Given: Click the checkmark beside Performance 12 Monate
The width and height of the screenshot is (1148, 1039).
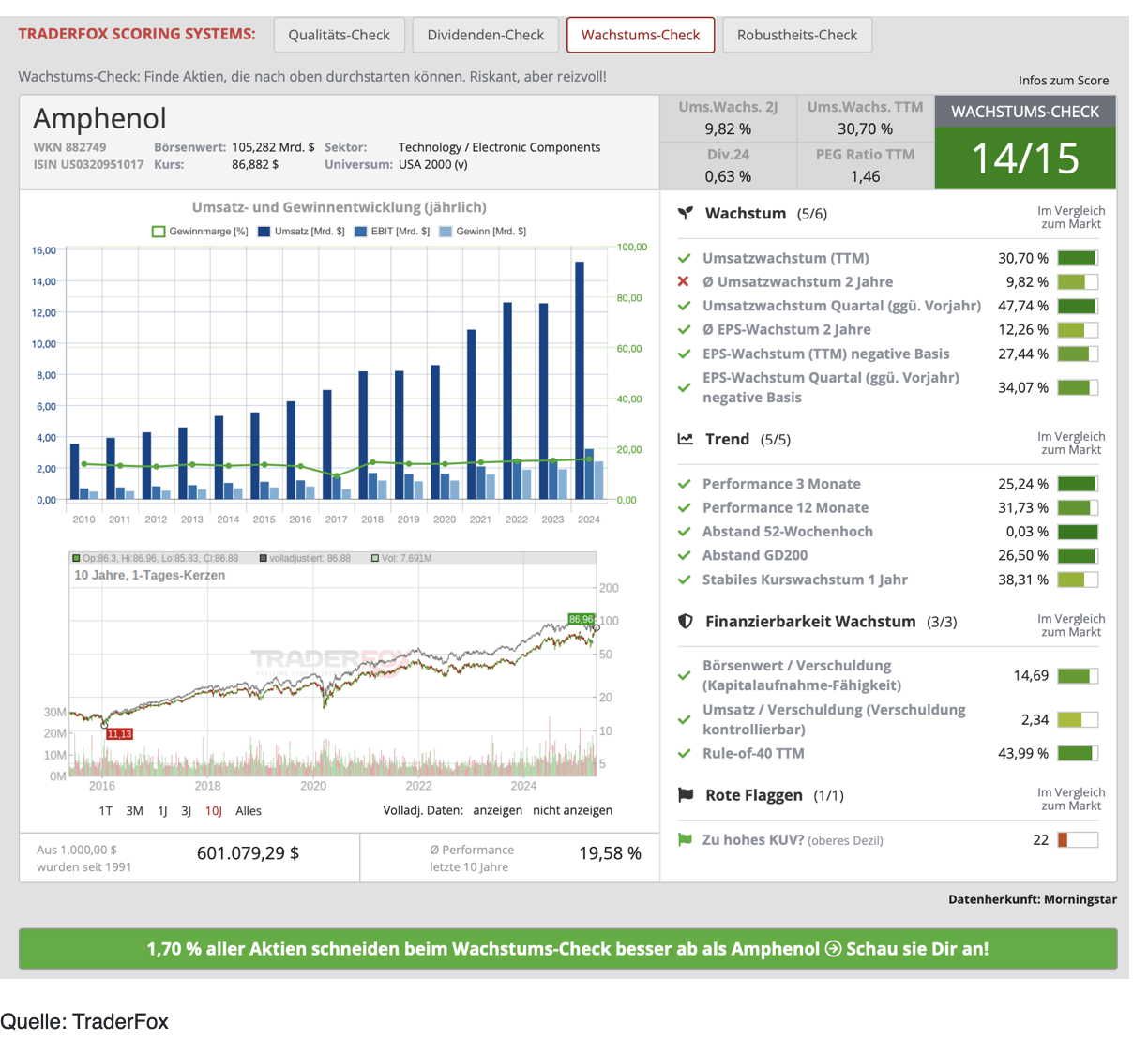Looking at the screenshot, I should (x=685, y=507).
